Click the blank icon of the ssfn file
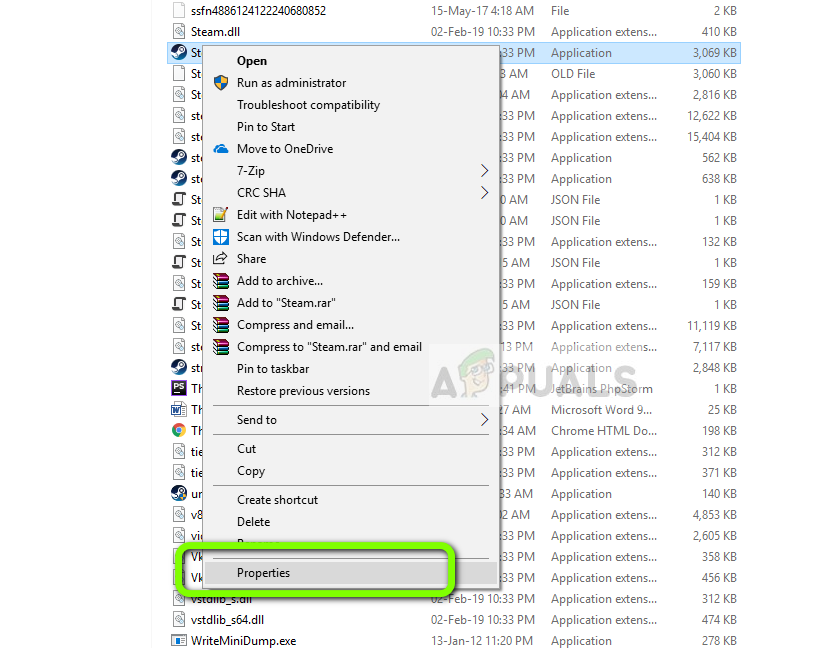Image resolution: width=821 pixels, height=648 pixels. click(179, 10)
